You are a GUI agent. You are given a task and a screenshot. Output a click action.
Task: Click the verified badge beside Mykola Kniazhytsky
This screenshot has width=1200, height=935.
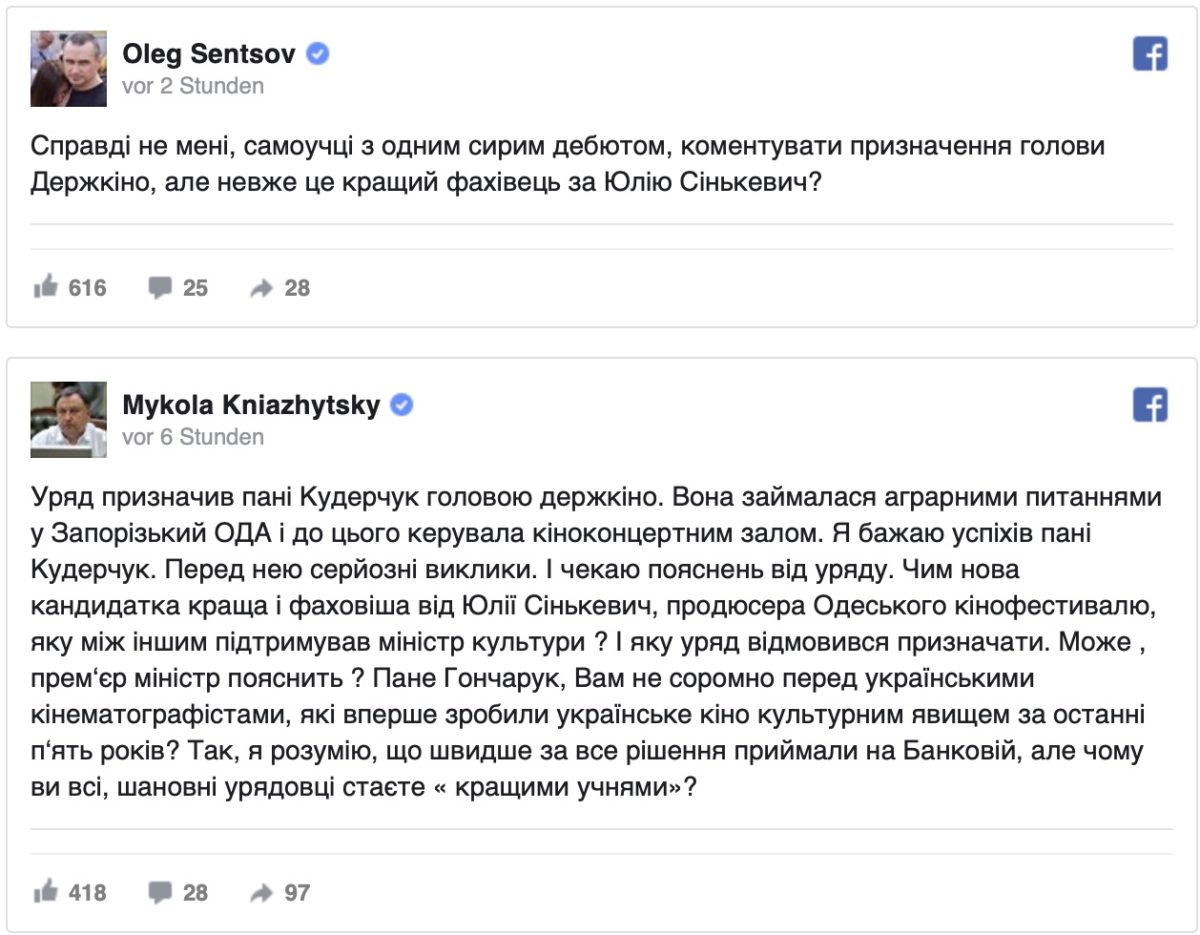pyautogui.click(x=401, y=405)
